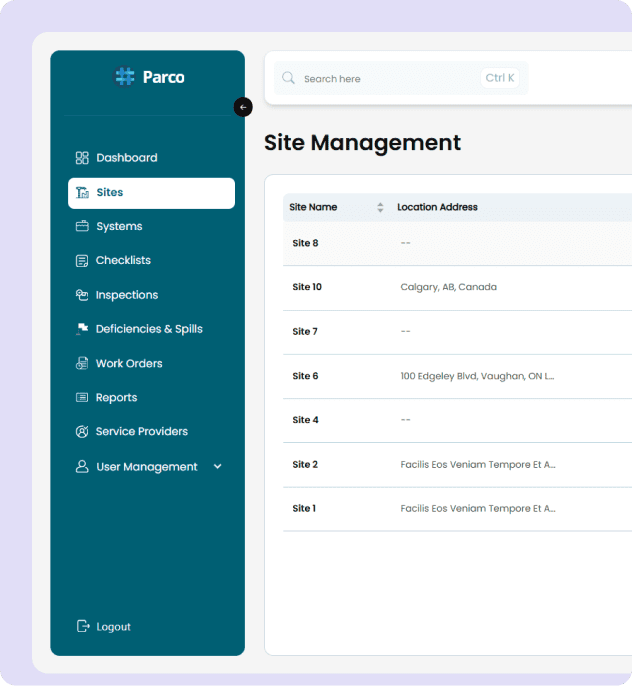Click the Systems briefcase icon
The width and height of the screenshot is (632, 686).
[82, 226]
